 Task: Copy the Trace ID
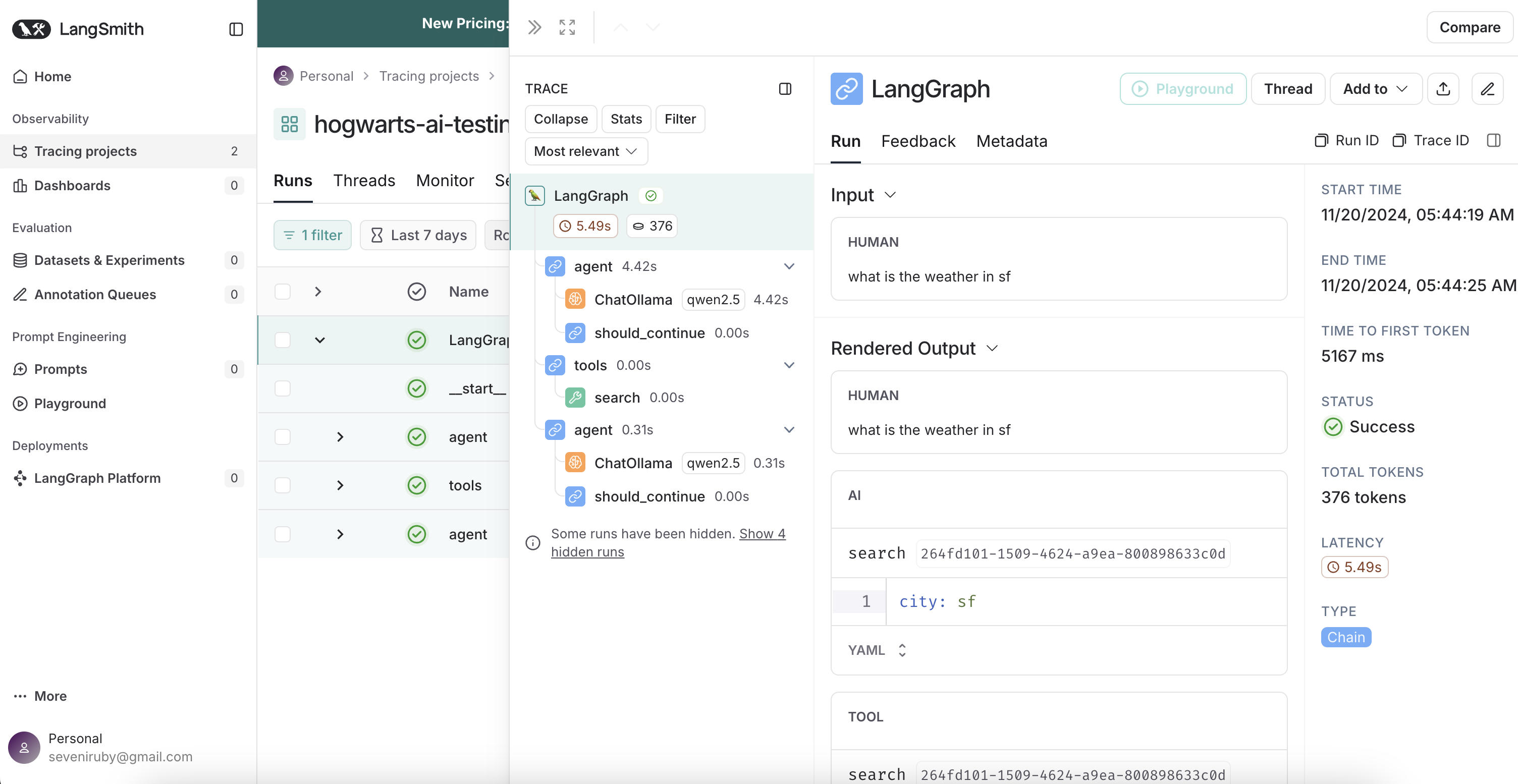(1431, 141)
